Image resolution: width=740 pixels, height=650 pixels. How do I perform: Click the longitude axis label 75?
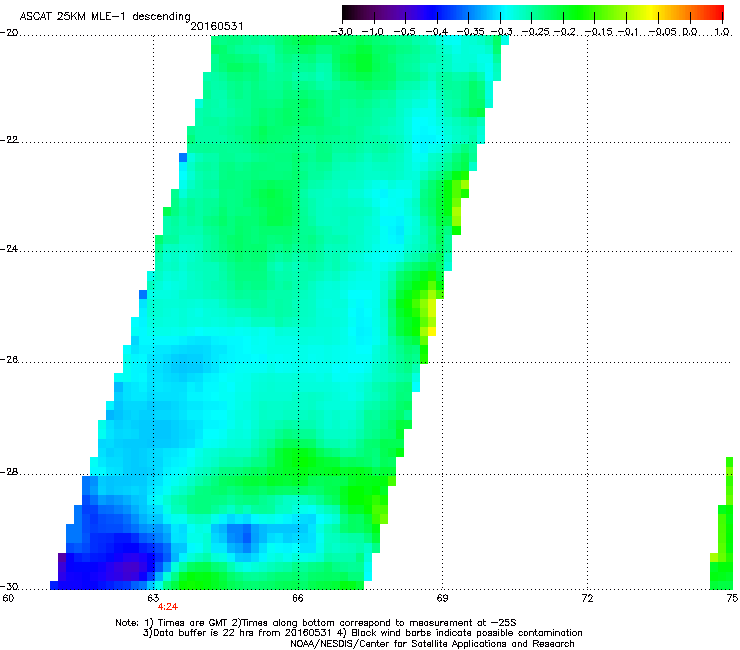(732, 598)
